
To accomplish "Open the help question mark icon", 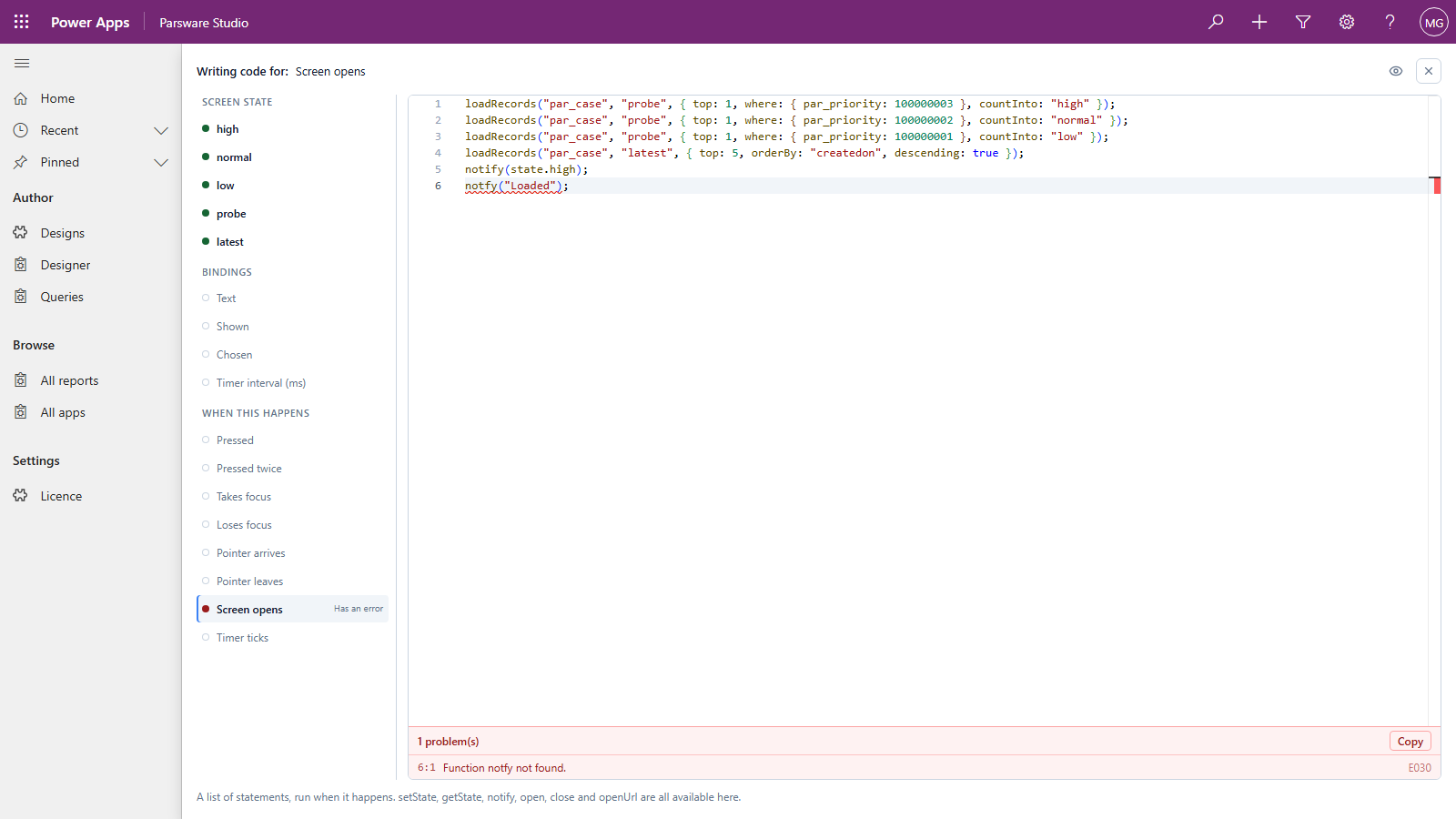I will click(x=1390, y=22).
